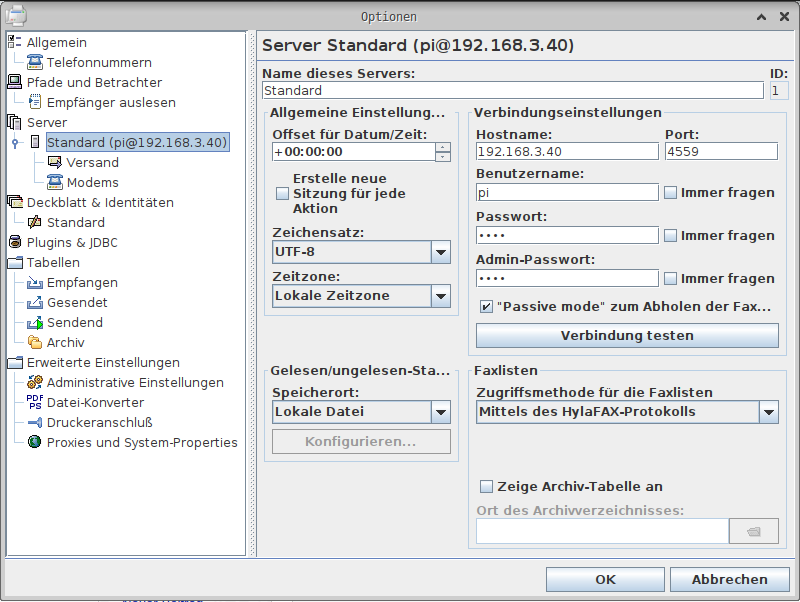The image size is (800, 602).
Task: Select Standard (pi@192.168.3.40) tree entry
Action: tap(137, 142)
